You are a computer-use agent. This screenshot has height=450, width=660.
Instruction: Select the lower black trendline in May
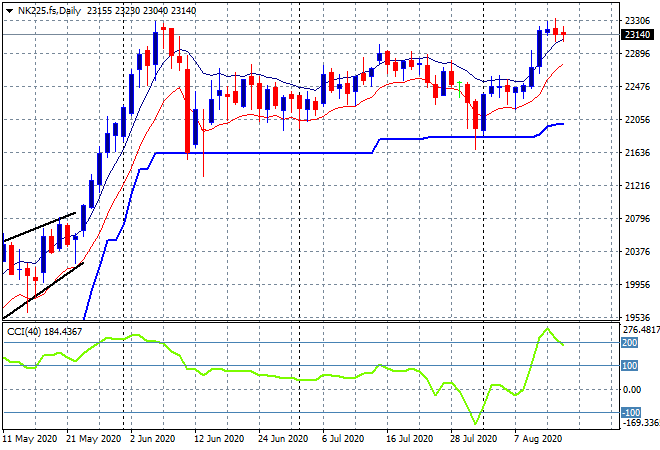pos(43,290)
